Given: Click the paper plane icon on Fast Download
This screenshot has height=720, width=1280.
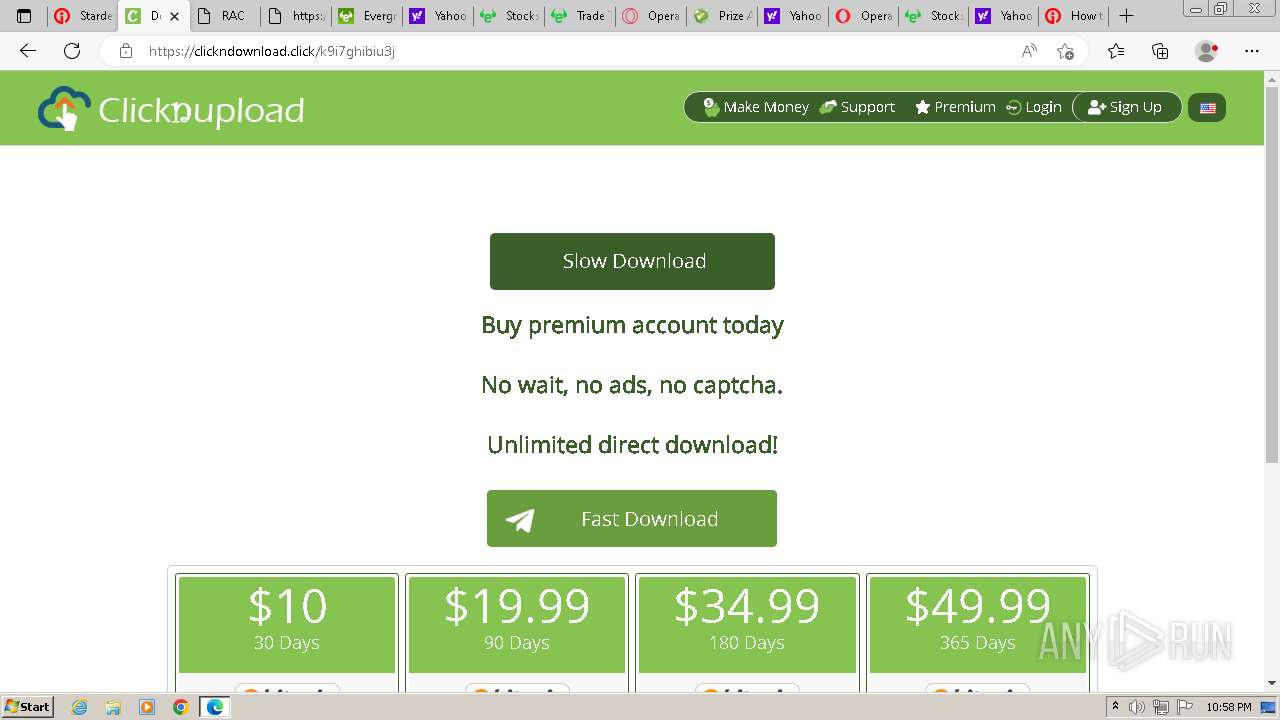Looking at the screenshot, I should tap(520, 519).
